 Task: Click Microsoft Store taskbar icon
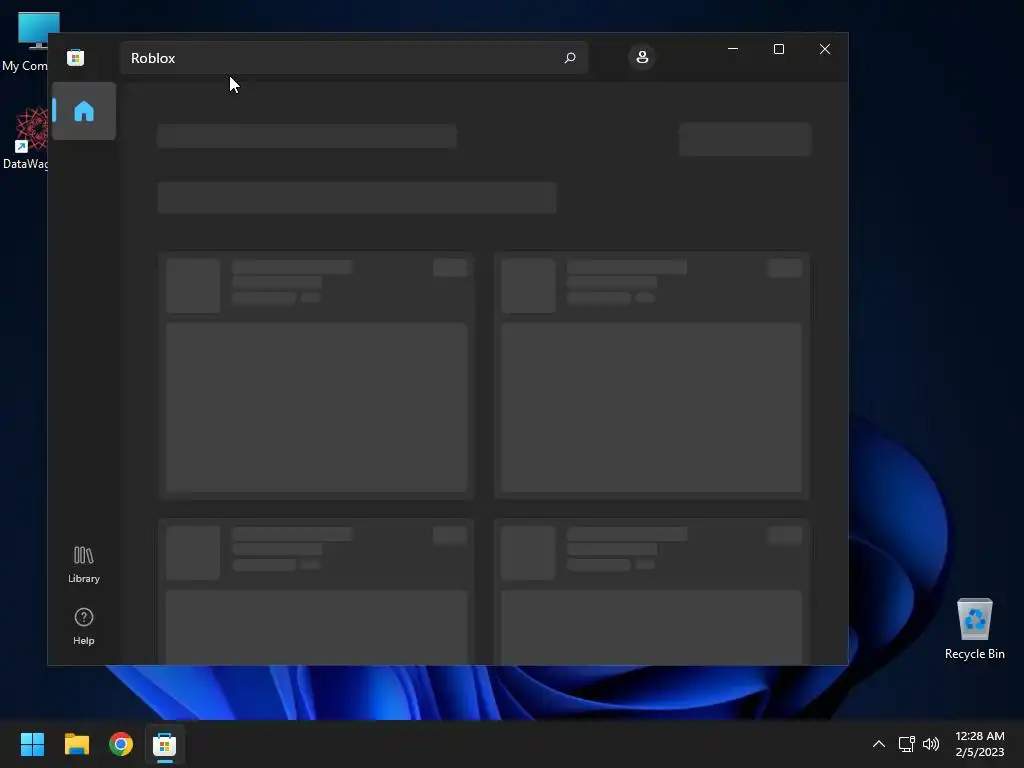(165, 744)
